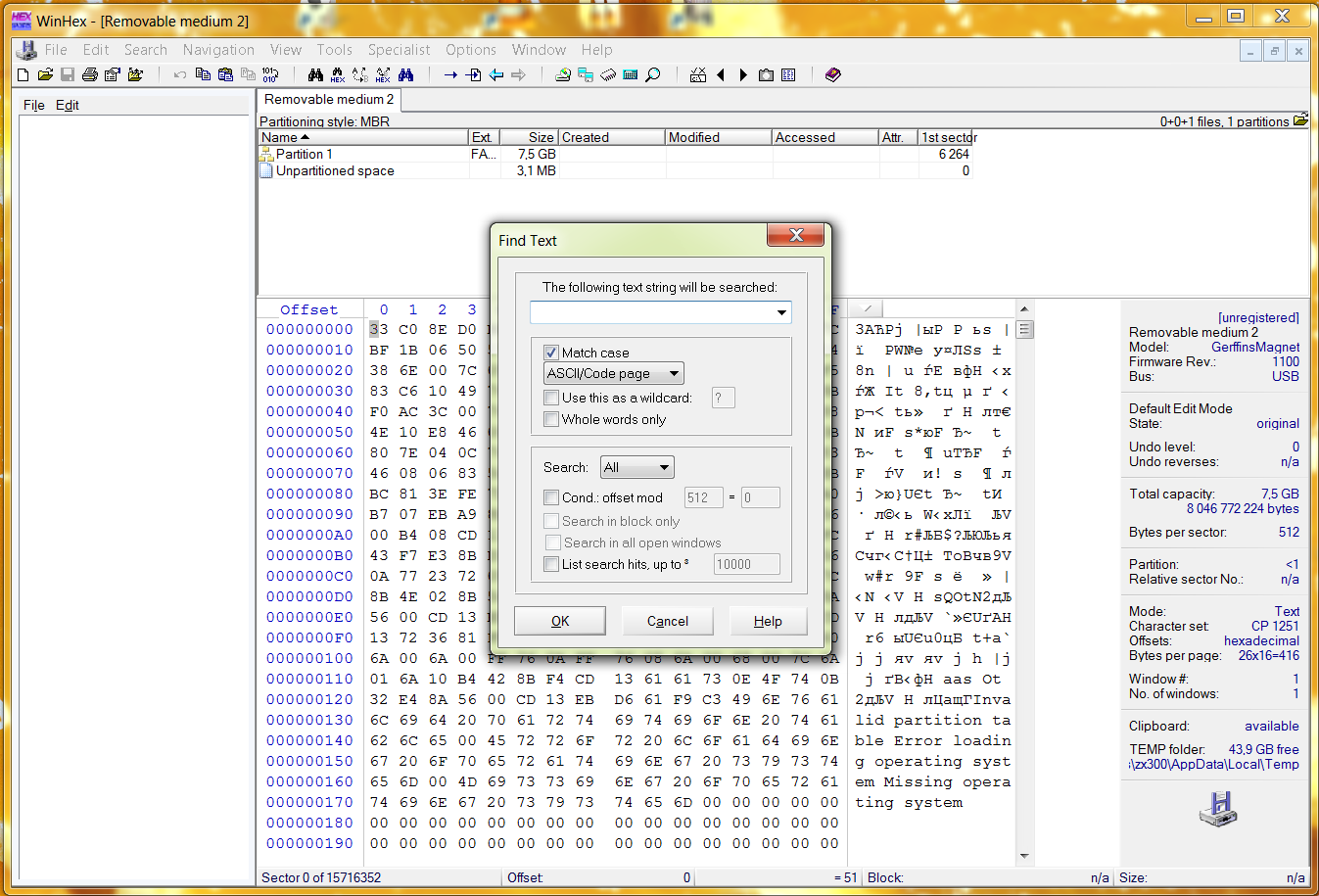Select the Unpartitioned space row
This screenshot has width=1319, height=896.
pyautogui.click(x=618, y=170)
